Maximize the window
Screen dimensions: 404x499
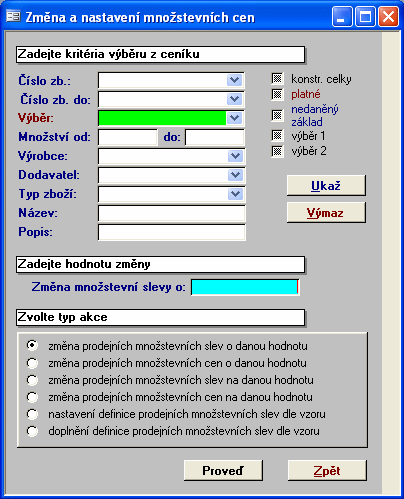[x=365, y=16]
